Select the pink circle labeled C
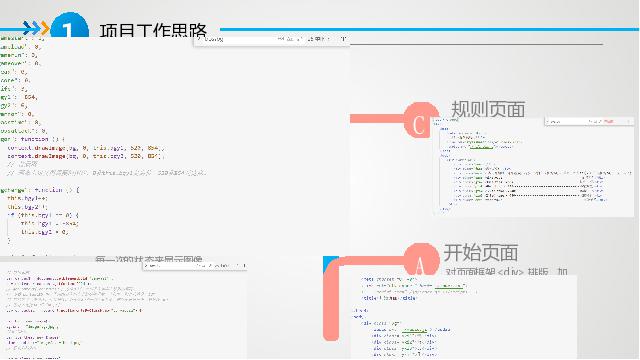Image resolution: width=640 pixels, height=360 pixels. pyautogui.click(x=420, y=120)
